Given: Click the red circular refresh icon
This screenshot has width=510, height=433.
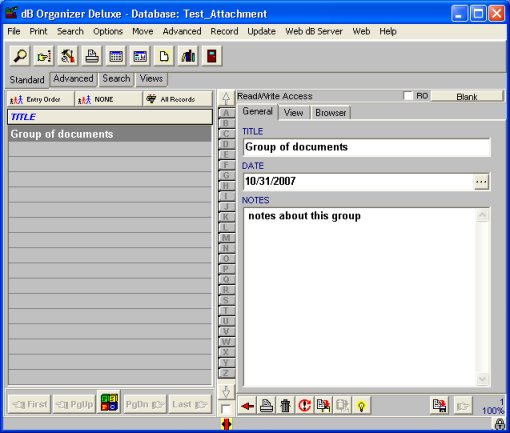Looking at the screenshot, I should click(304, 406).
